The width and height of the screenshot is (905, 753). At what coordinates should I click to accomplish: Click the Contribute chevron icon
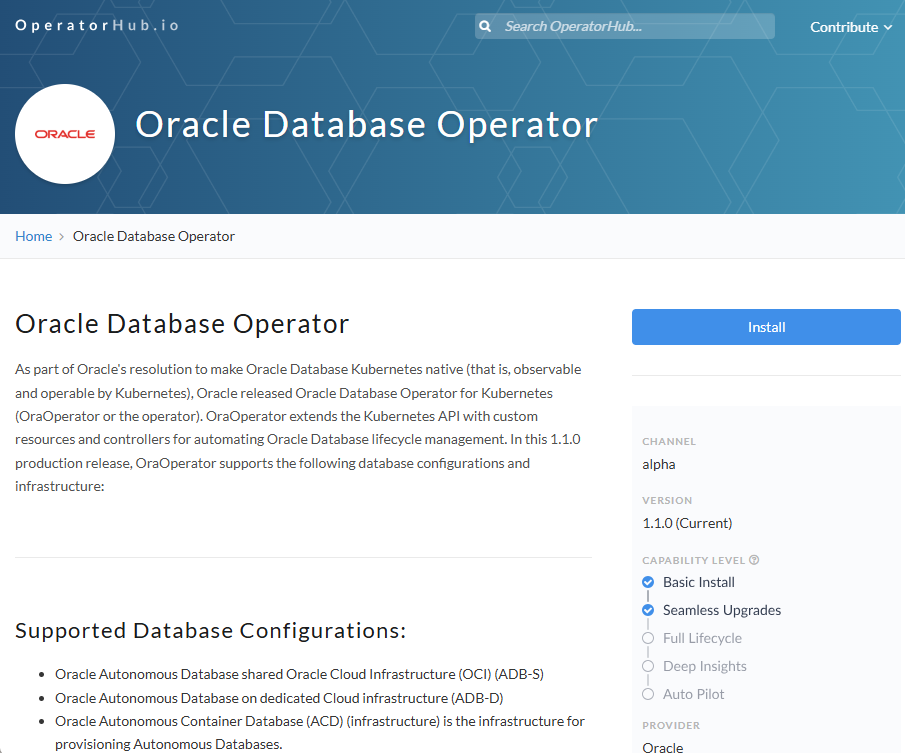[886, 28]
